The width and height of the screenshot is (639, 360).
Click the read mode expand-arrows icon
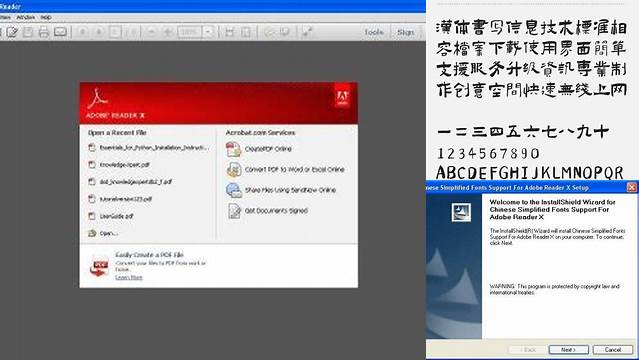pyautogui.click(x=307, y=32)
